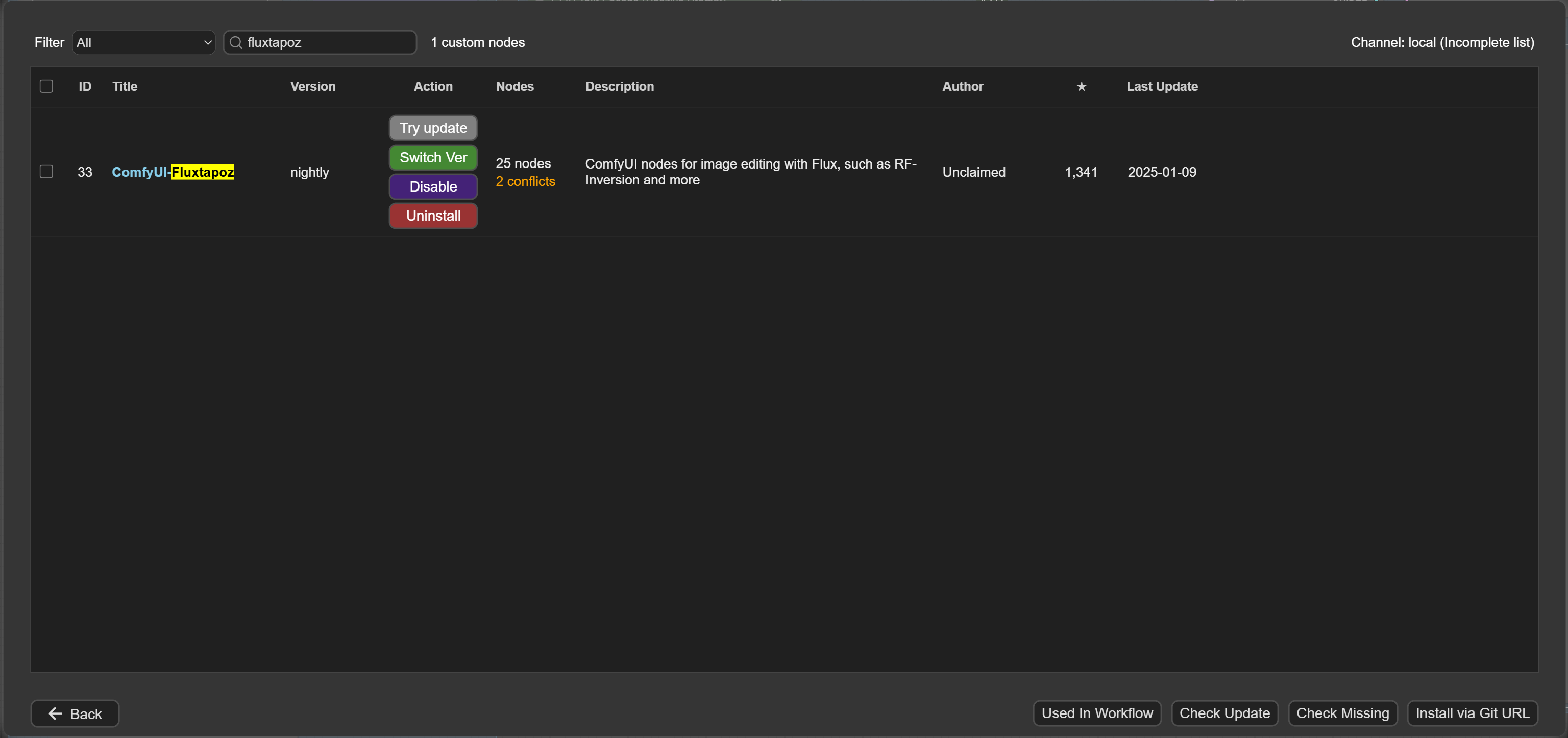Sort by Last Update column
Viewport: 1568px width, 738px height.
click(x=1161, y=86)
